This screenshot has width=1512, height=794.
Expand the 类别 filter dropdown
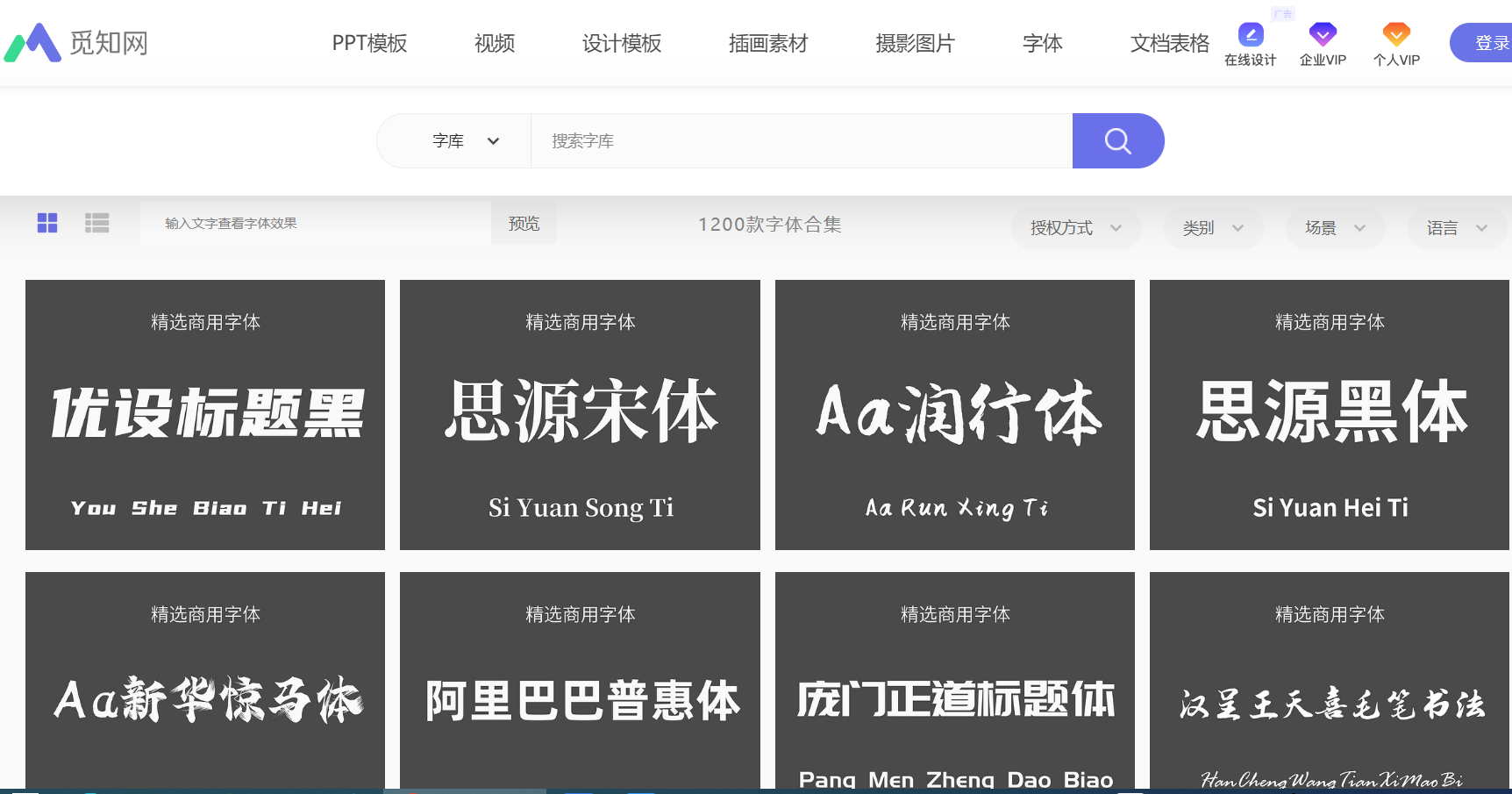[1212, 228]
